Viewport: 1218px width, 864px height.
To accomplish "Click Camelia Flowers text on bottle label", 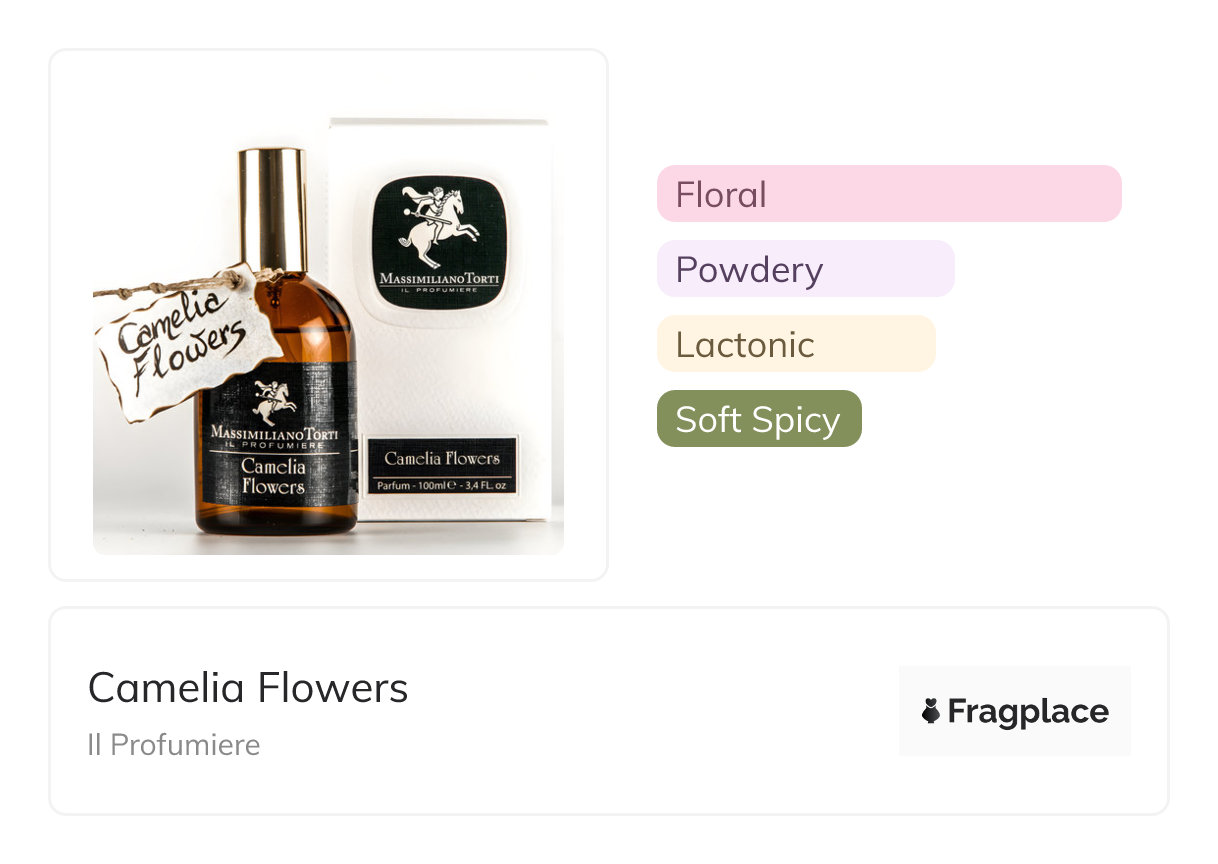I will coord(272,477).
